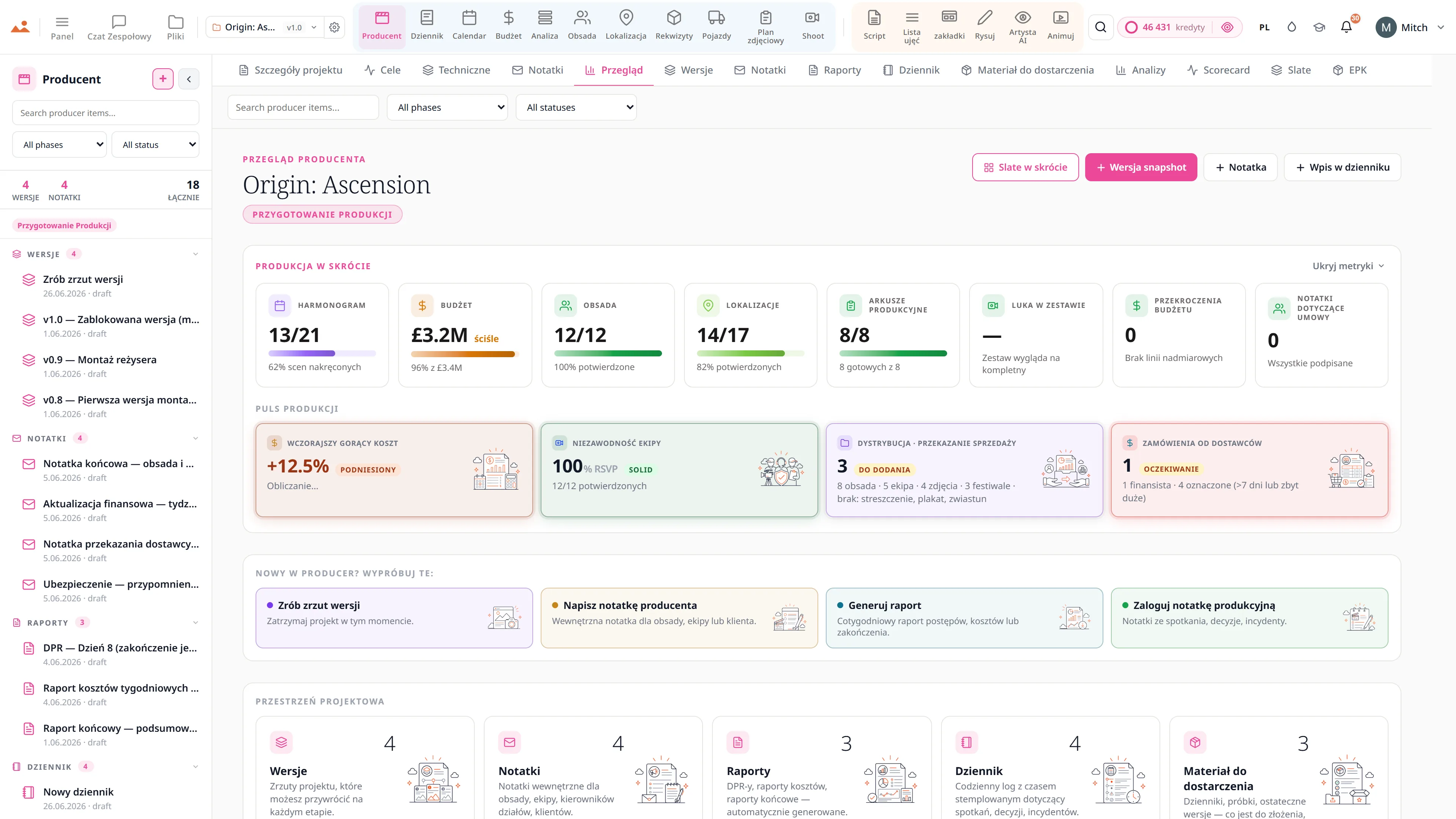This screenshot has width=1456, height=819.
Task: Open the Dziennik toolbar icon
Action: tap(427, 26)
